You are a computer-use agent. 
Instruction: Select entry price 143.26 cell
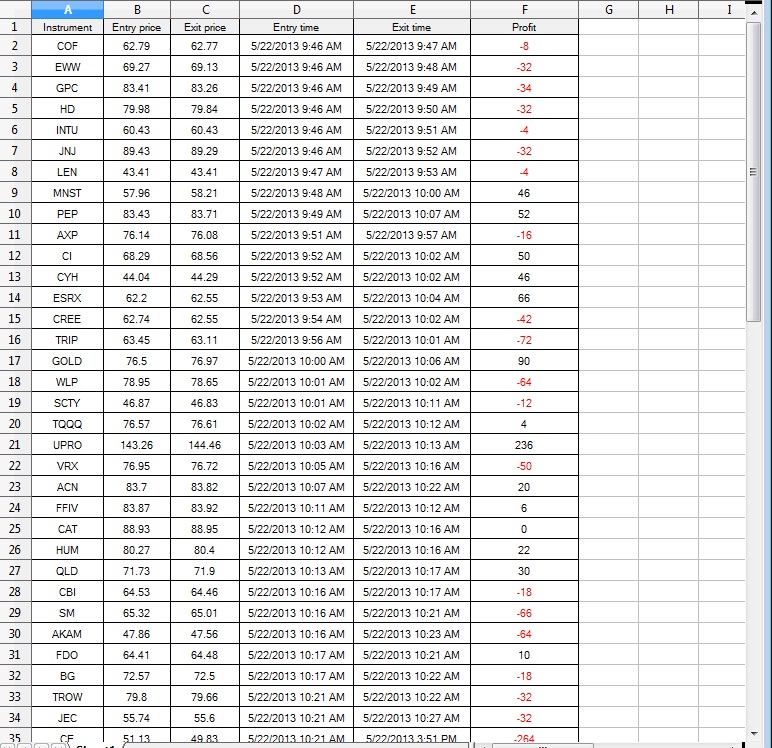(x=137, y=445)
